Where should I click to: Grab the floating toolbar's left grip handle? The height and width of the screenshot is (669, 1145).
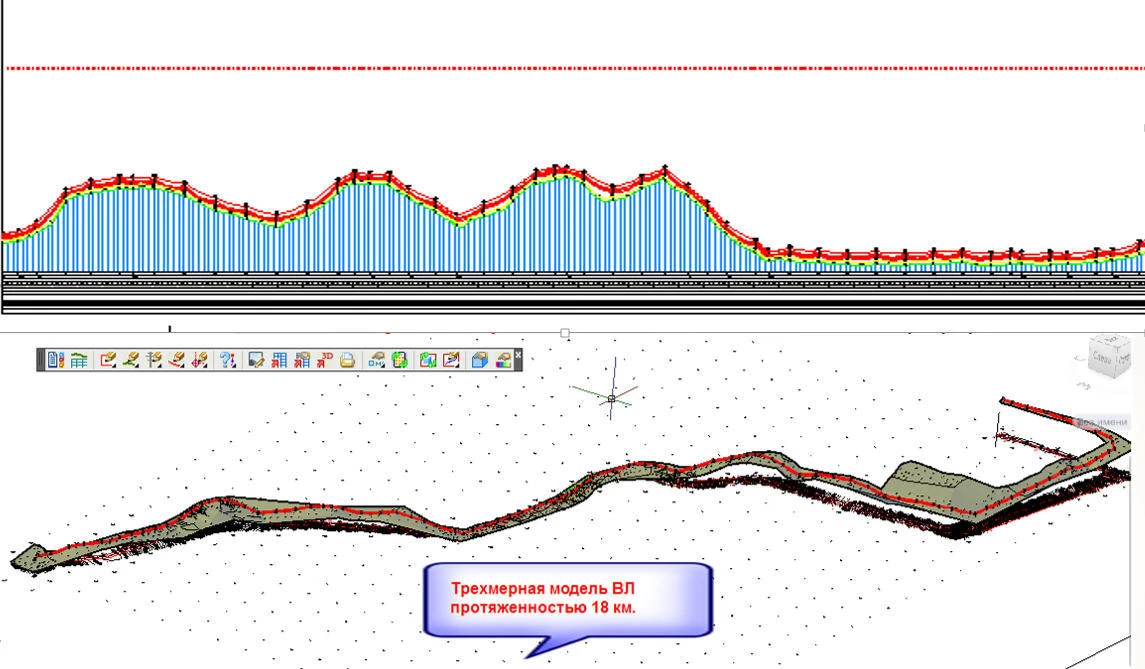pos(41,360)
